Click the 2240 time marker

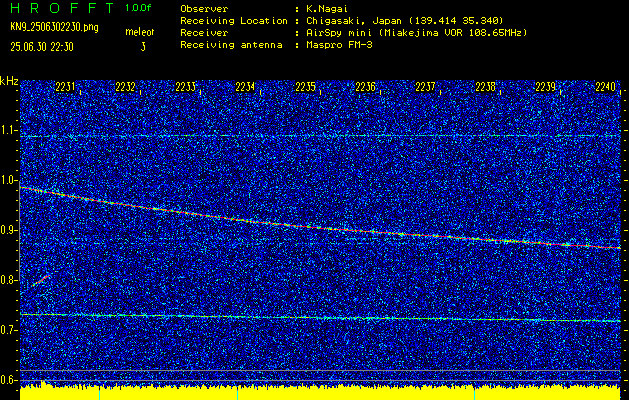pos(605,87)
